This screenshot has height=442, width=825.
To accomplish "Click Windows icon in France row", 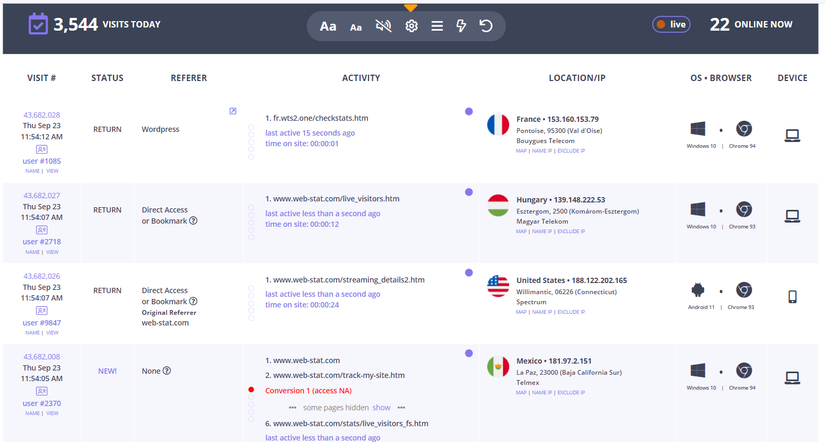I will coord(698,128).
